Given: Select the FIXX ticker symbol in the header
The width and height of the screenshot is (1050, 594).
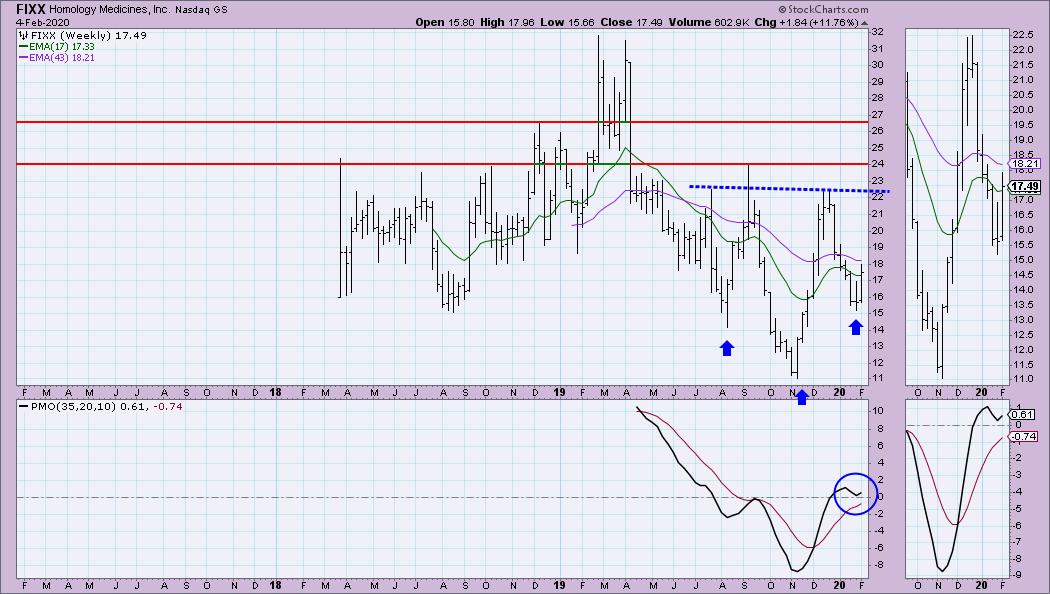Looking at the screenshot, I should (31, 9).
